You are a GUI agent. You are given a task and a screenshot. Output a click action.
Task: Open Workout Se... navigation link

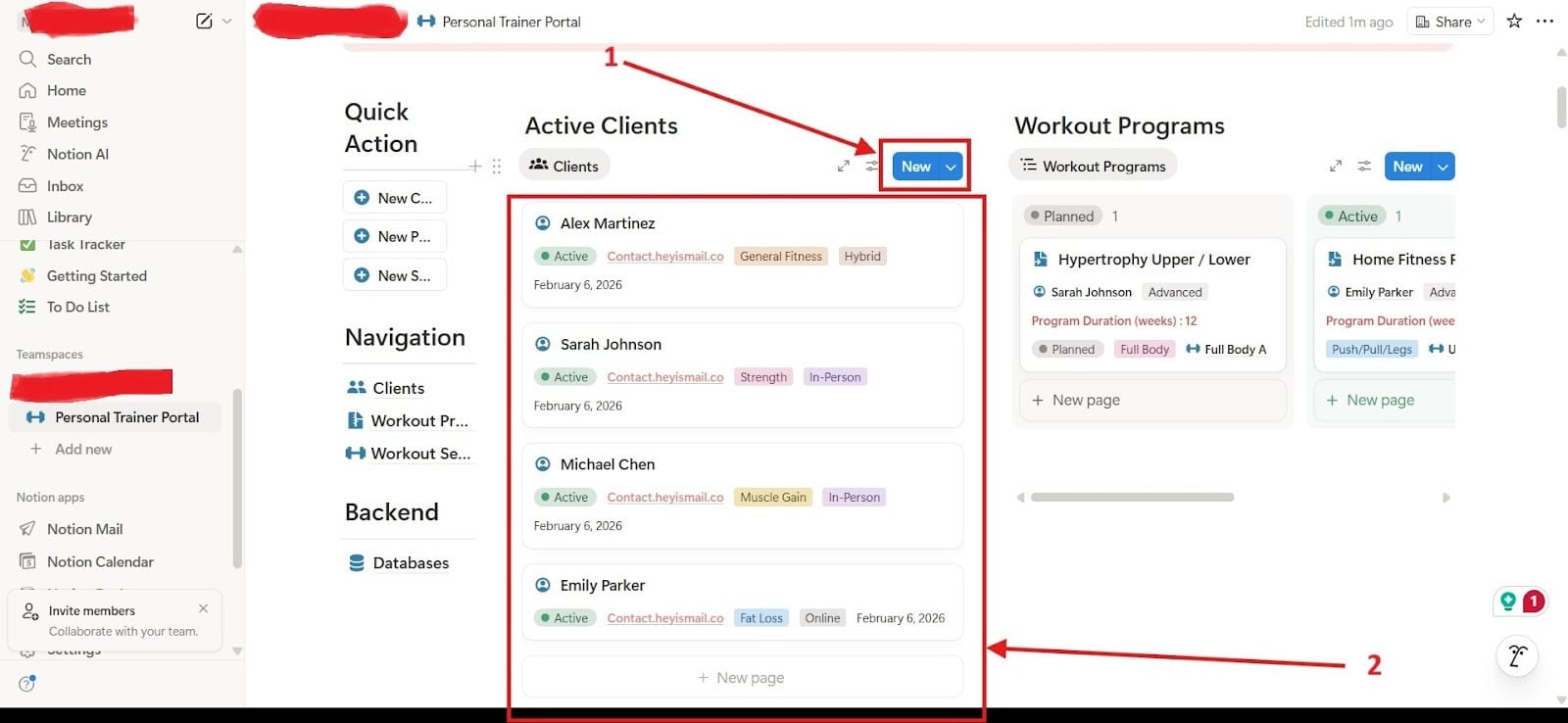[x=409, y=454]
